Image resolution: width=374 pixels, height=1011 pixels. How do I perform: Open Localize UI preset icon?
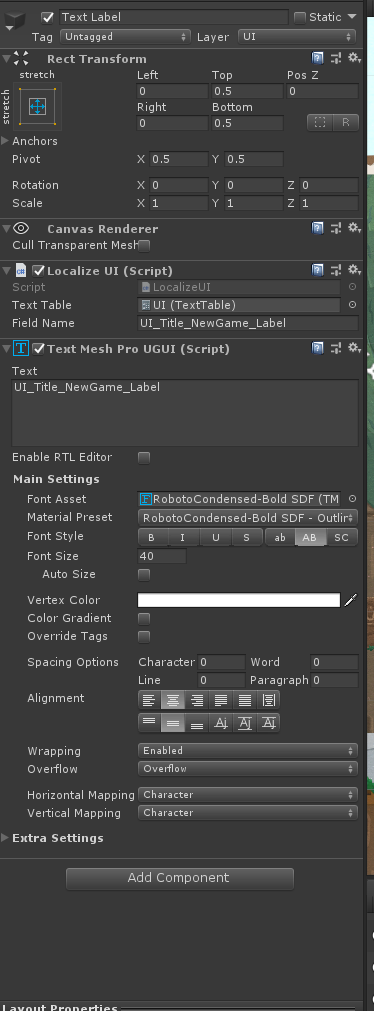coord(336,270)
